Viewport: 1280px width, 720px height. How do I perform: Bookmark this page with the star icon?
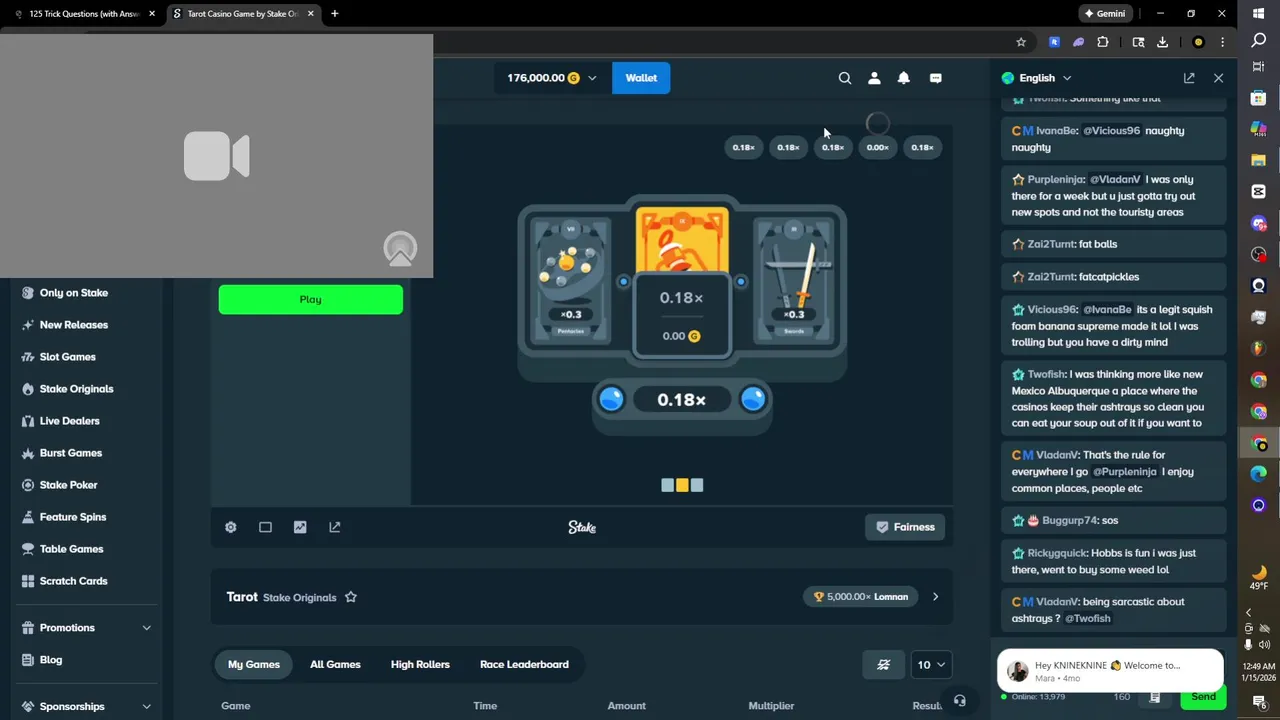click(1021, 42)
